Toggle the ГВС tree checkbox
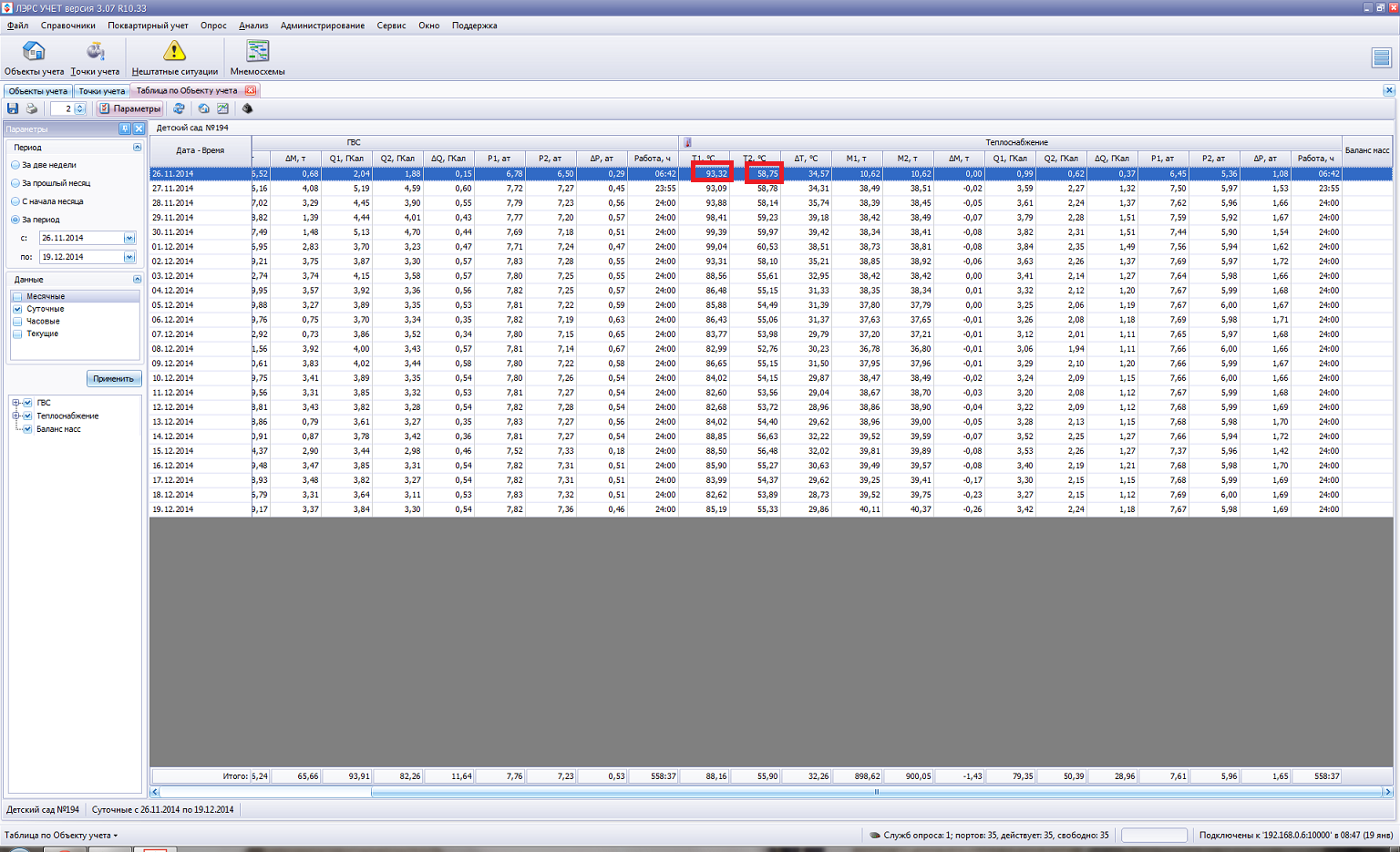 pyautogui.click(x=27, y=403)
